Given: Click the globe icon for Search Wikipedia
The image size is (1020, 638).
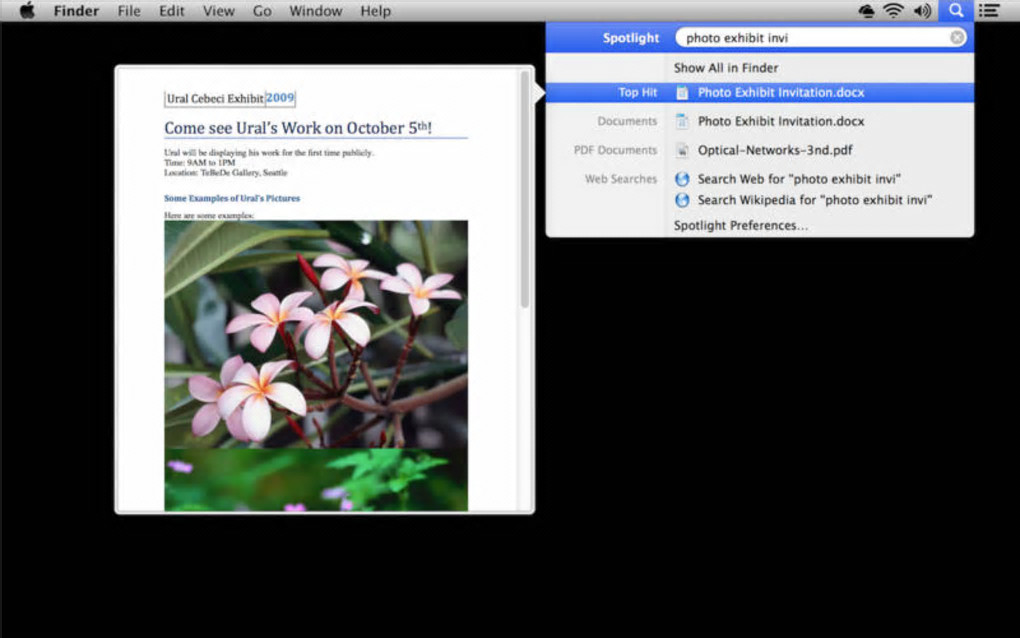Looking at the screenshot, I should coord(682,200).
